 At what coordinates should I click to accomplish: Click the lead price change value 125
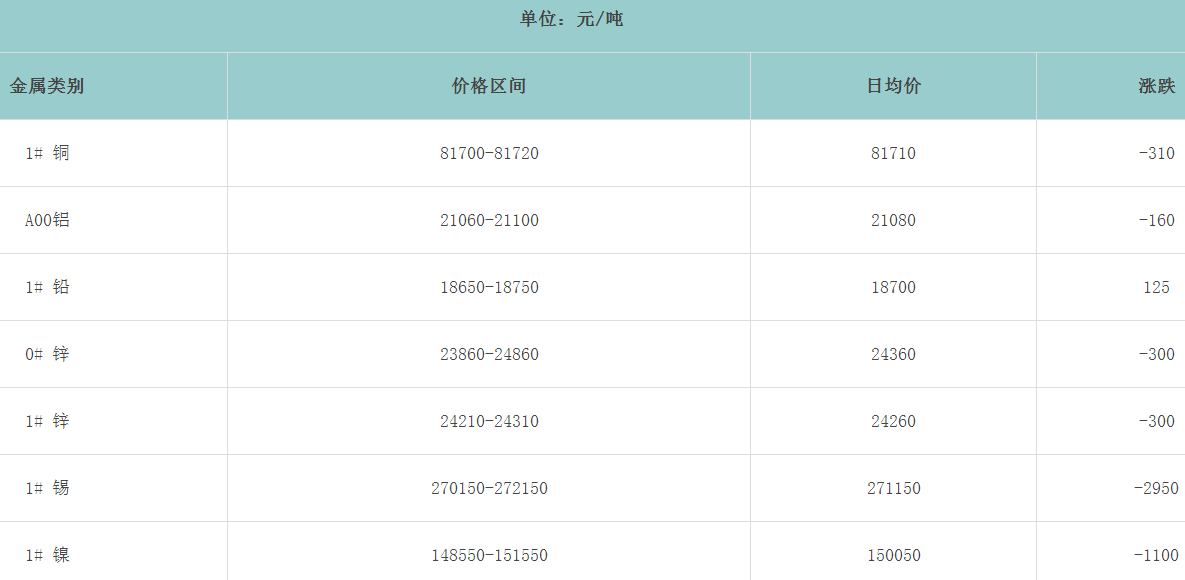(1156, 287)
